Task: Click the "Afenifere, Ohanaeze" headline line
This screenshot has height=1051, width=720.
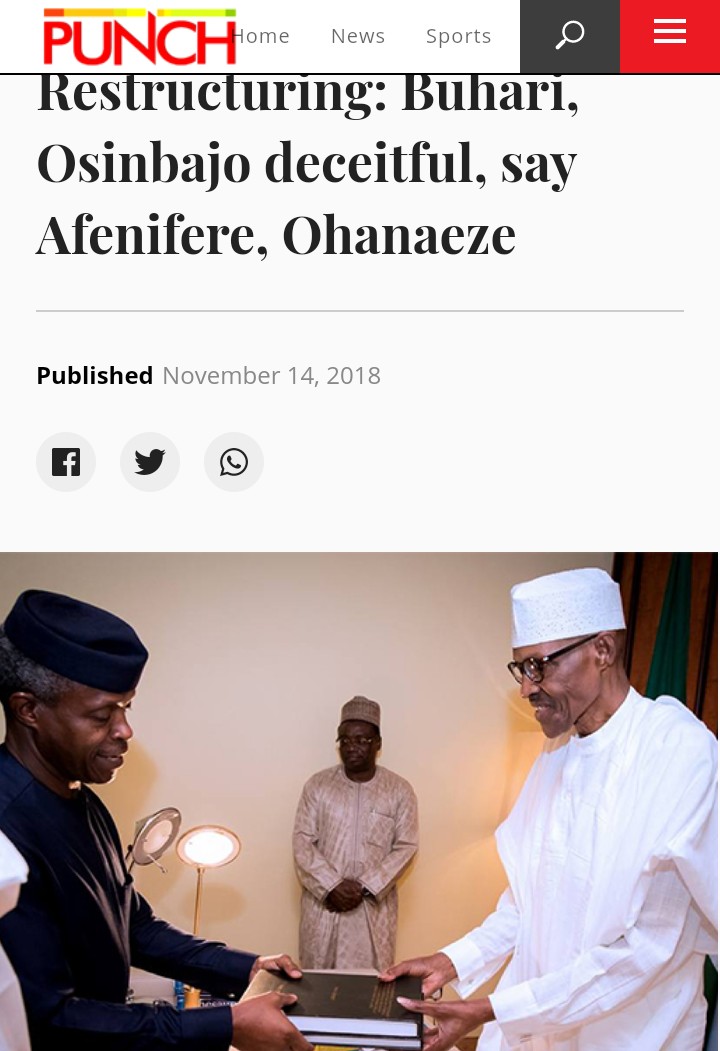Action: point(276,235)
